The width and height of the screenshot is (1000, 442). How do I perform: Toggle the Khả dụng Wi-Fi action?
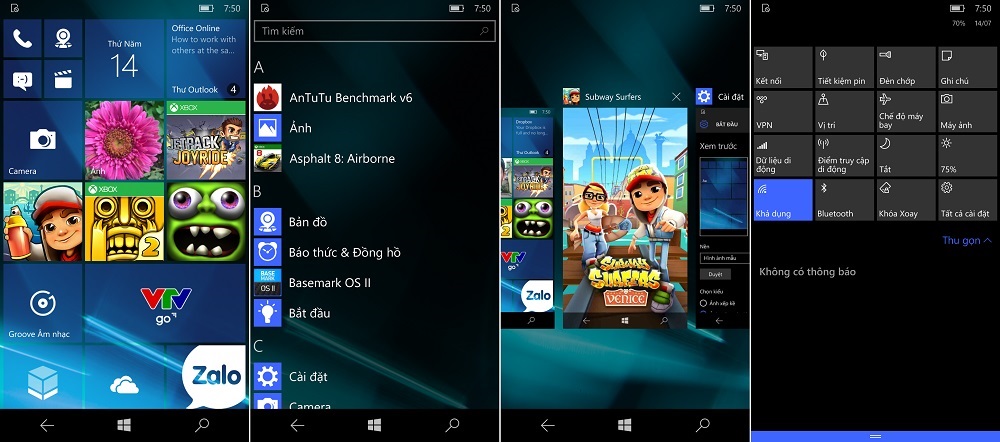pos(783,200)
